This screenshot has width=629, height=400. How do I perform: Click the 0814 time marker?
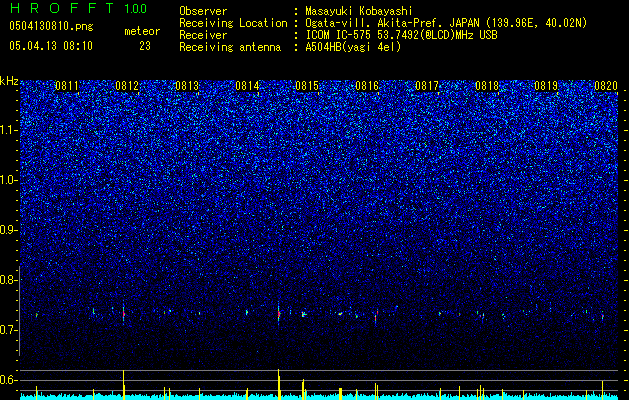coord(247,85)
